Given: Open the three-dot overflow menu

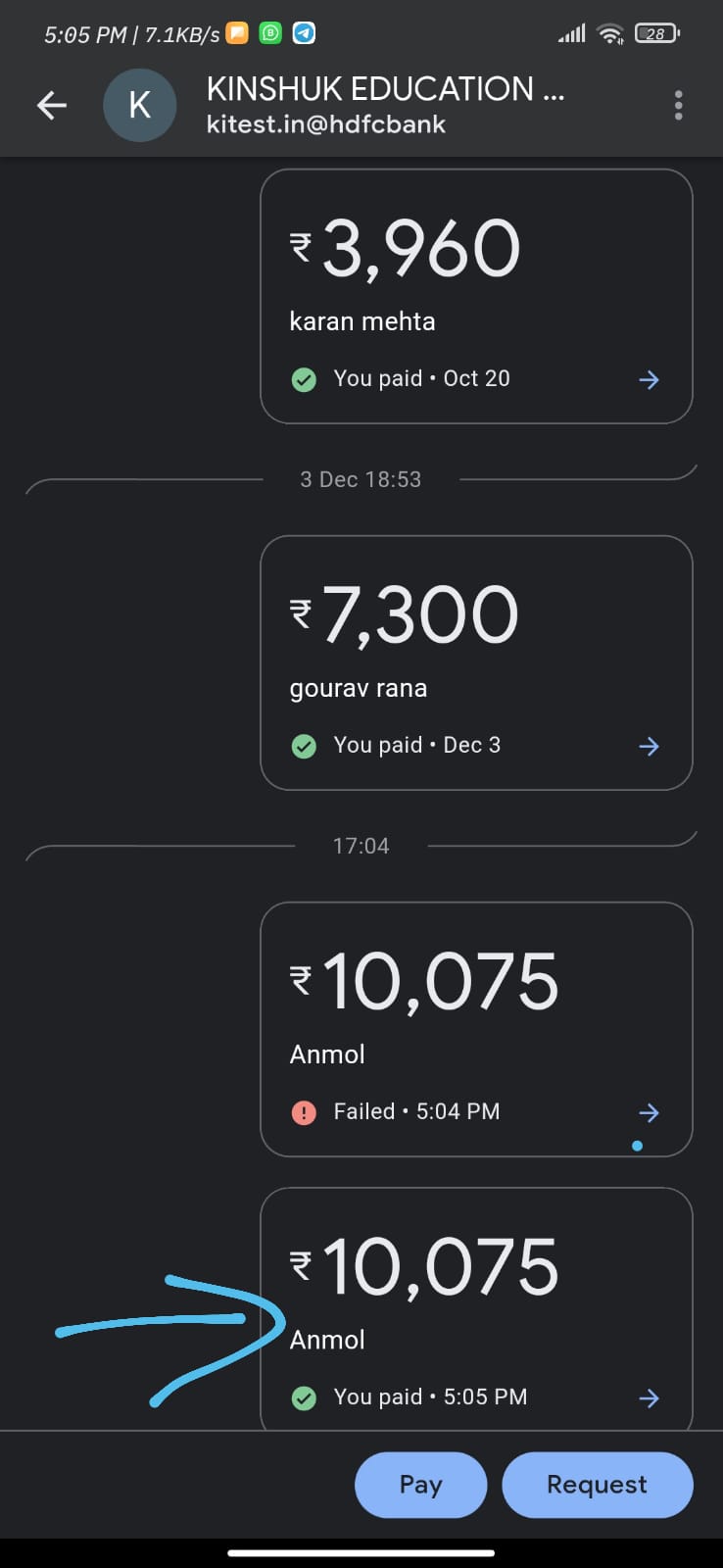Looking at the screenshot, I should pyautogui.click(x=678, y=105).
